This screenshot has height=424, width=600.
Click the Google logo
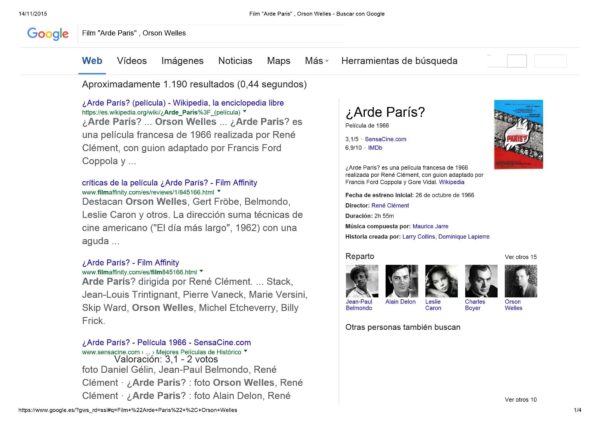tap(48, 34)
